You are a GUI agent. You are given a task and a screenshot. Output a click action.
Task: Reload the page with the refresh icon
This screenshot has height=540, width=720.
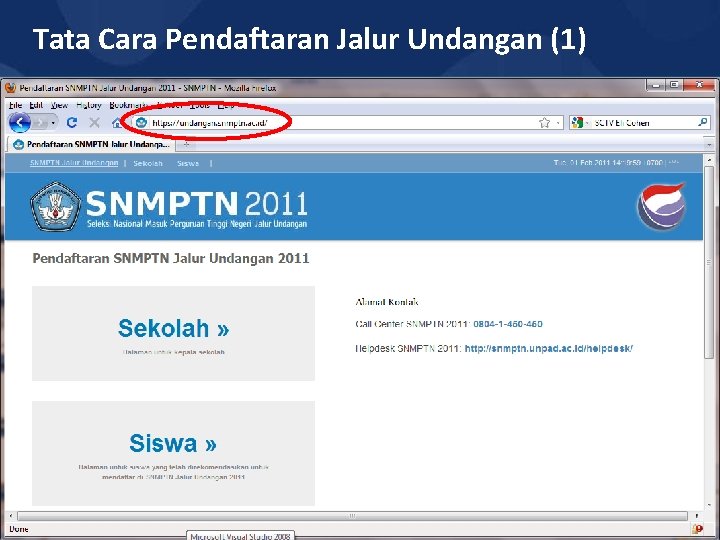point(72,123)
